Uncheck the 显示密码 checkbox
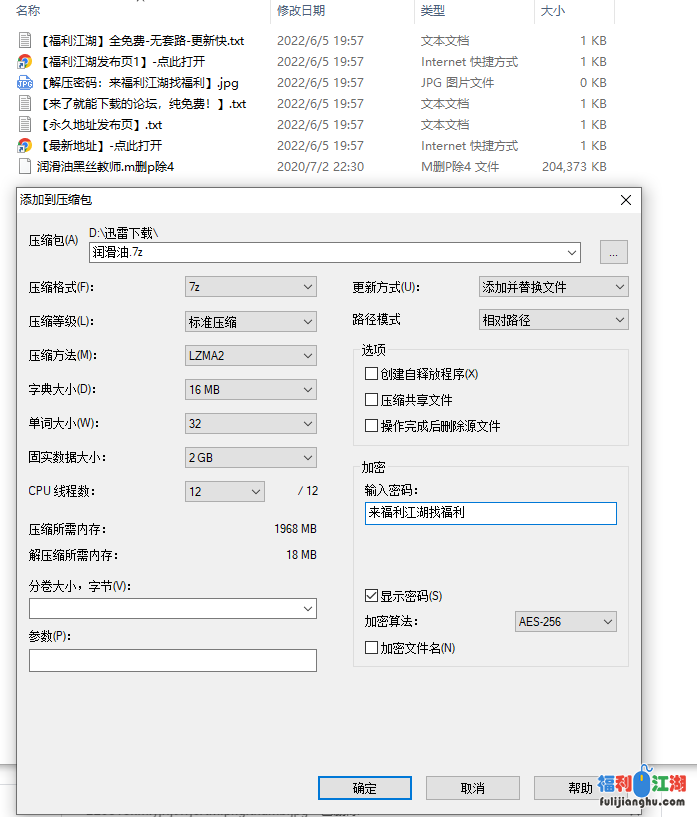 pos(372,596)
